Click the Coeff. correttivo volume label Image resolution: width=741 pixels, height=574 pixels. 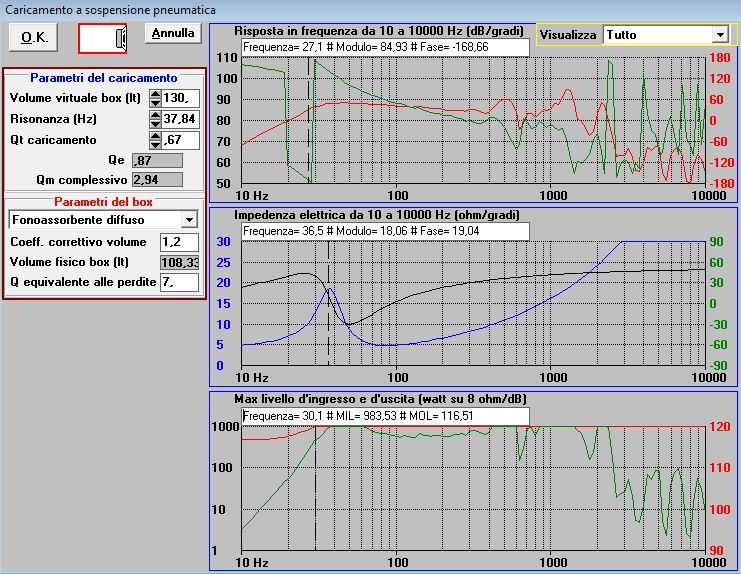78,242
